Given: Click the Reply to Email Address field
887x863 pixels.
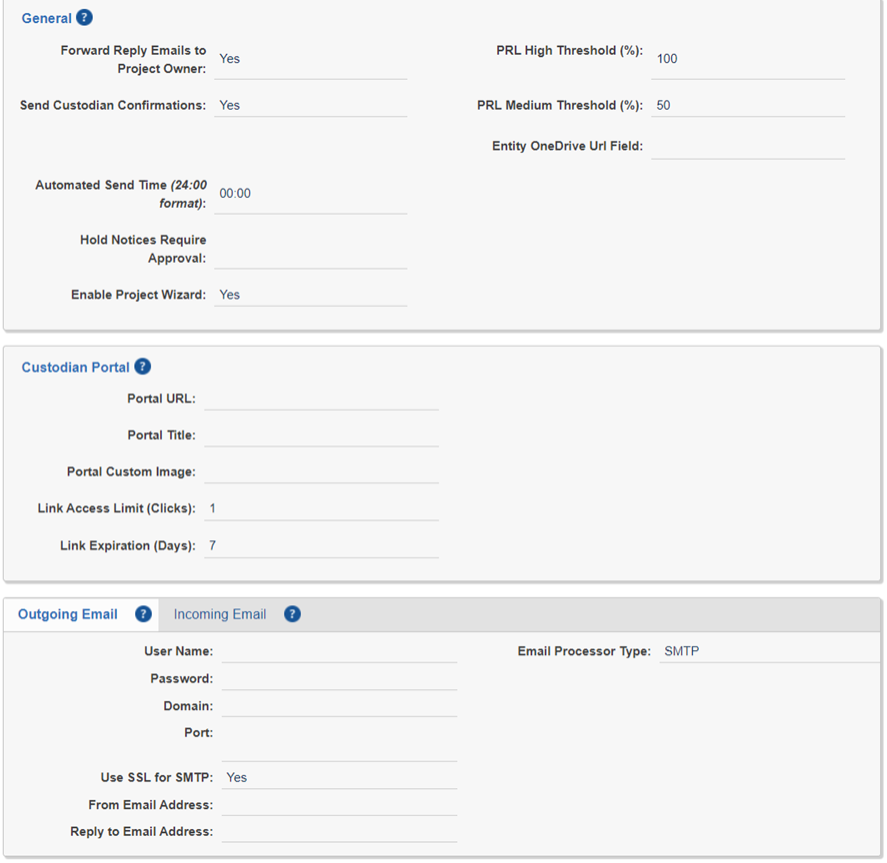Looking at the screenshot, I should [340, 829].
